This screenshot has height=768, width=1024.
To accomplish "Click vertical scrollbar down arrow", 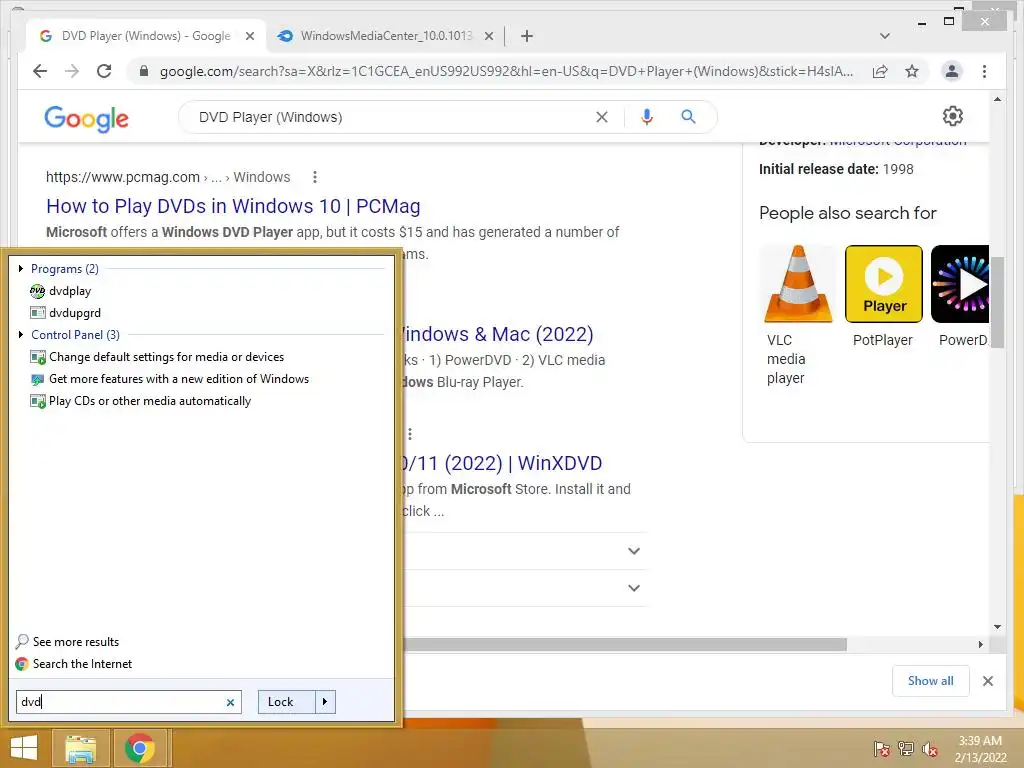I will click(997, 627).
